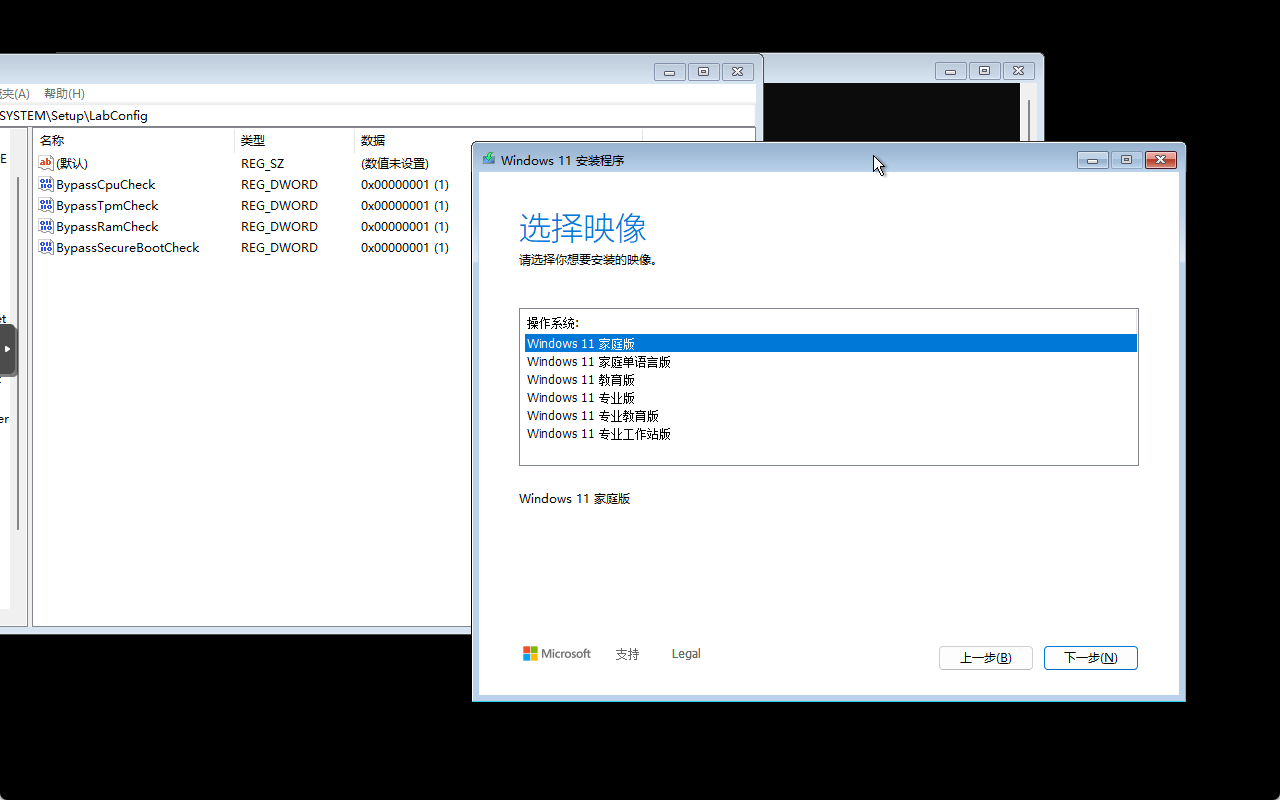Click the BypassCpuCheck DWORD value icon
This screenshot has height=800, width=1280.
[x=45, y=184]
